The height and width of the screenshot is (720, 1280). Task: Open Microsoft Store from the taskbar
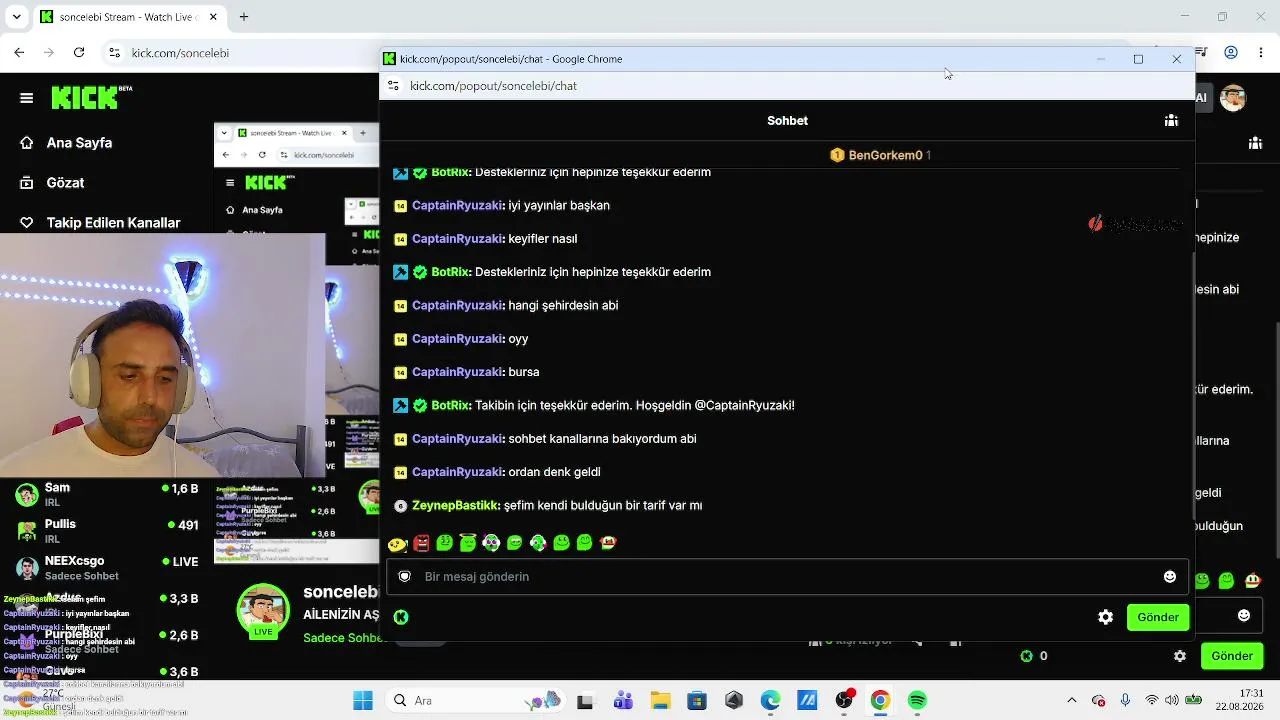696,700
